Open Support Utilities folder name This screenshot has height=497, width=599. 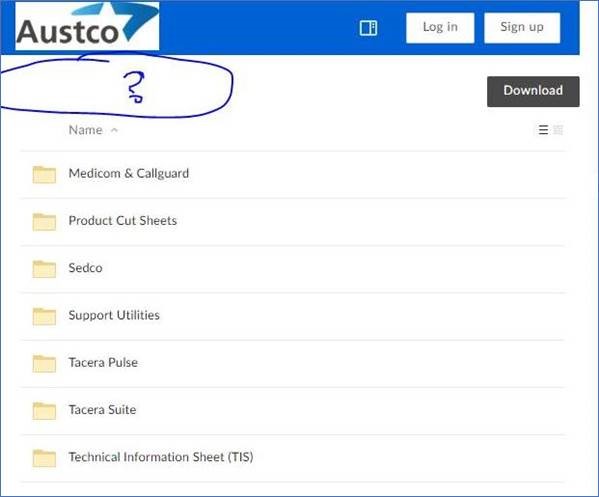(x=114, y=315)
